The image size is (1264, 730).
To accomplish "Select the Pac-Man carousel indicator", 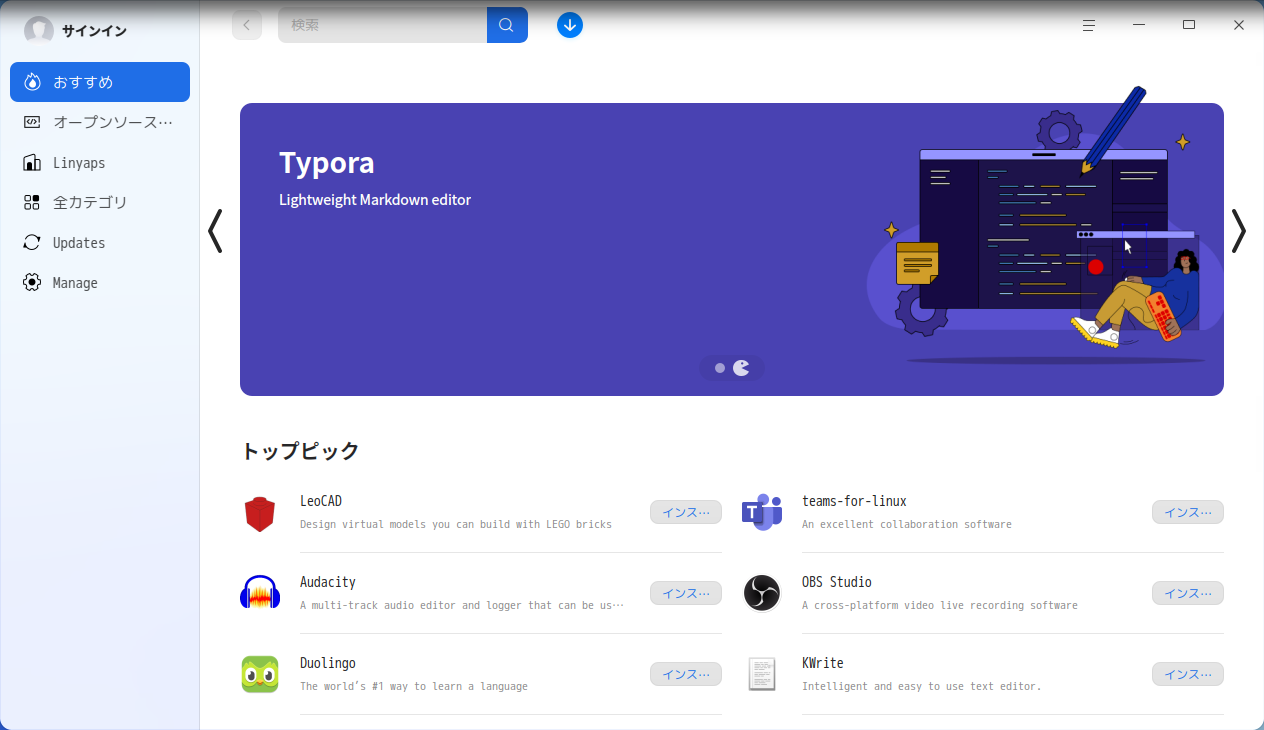I will tap(741, 368).
